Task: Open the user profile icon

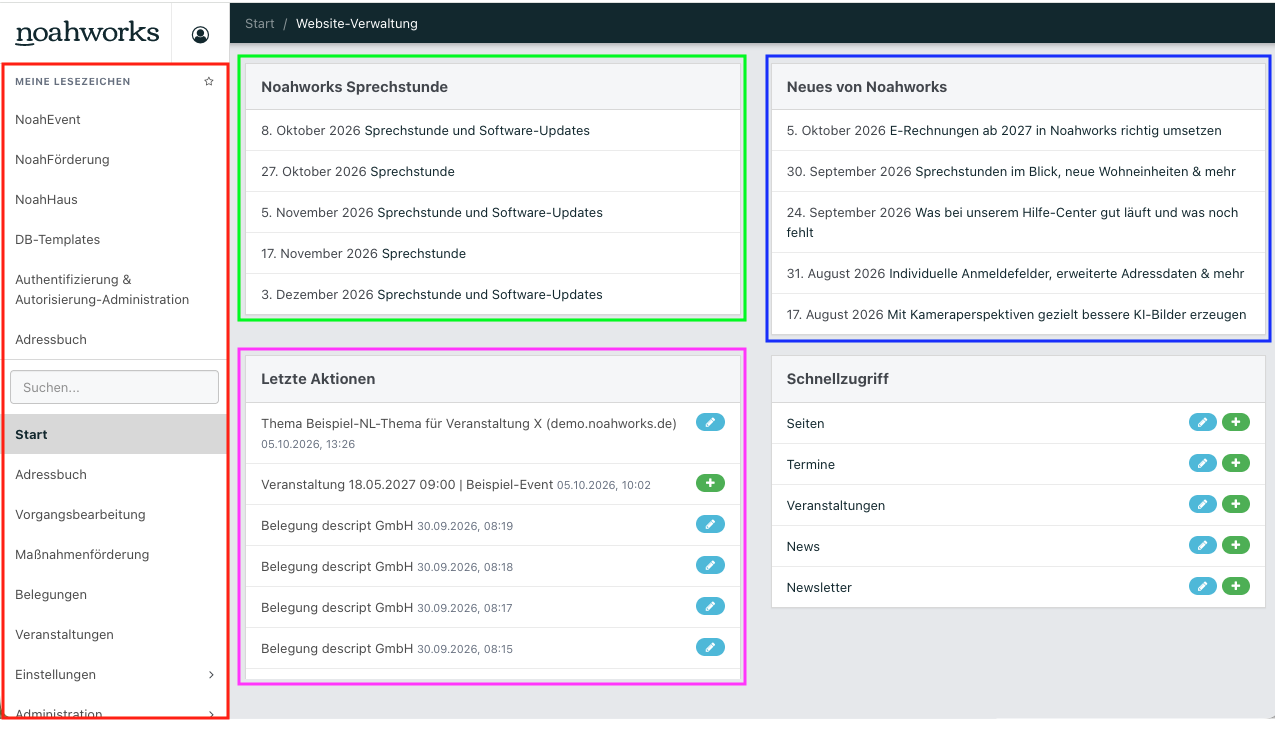Action: [200, 35]
